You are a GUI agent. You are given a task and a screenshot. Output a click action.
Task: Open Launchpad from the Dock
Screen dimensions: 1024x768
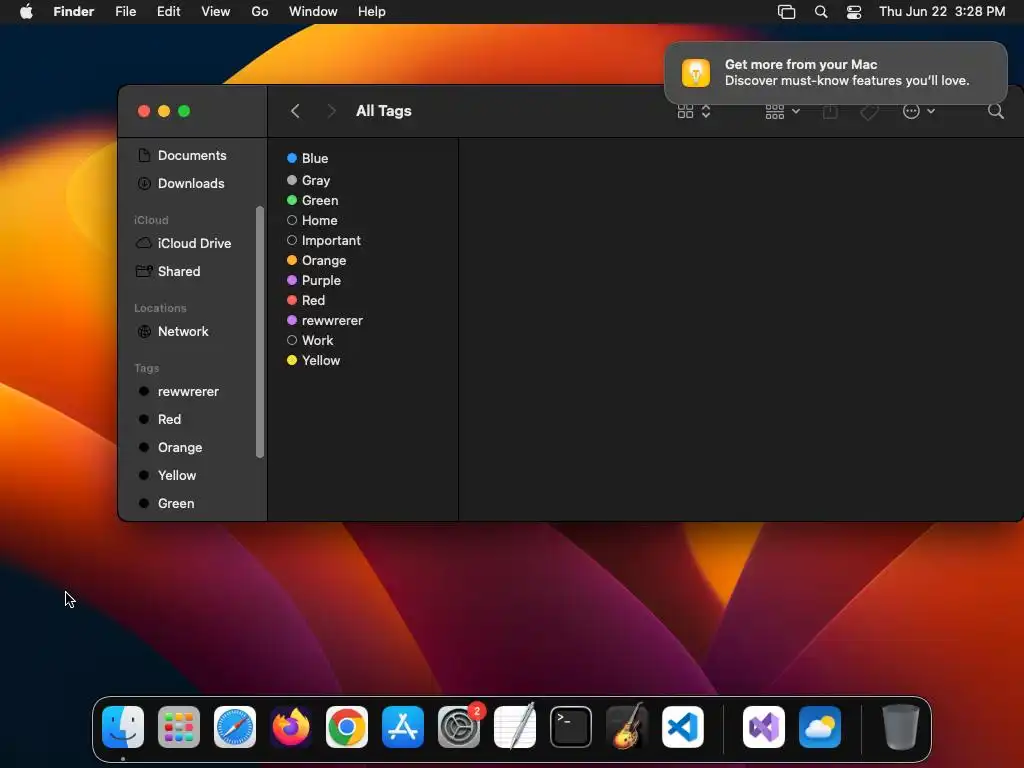(179, 727)
